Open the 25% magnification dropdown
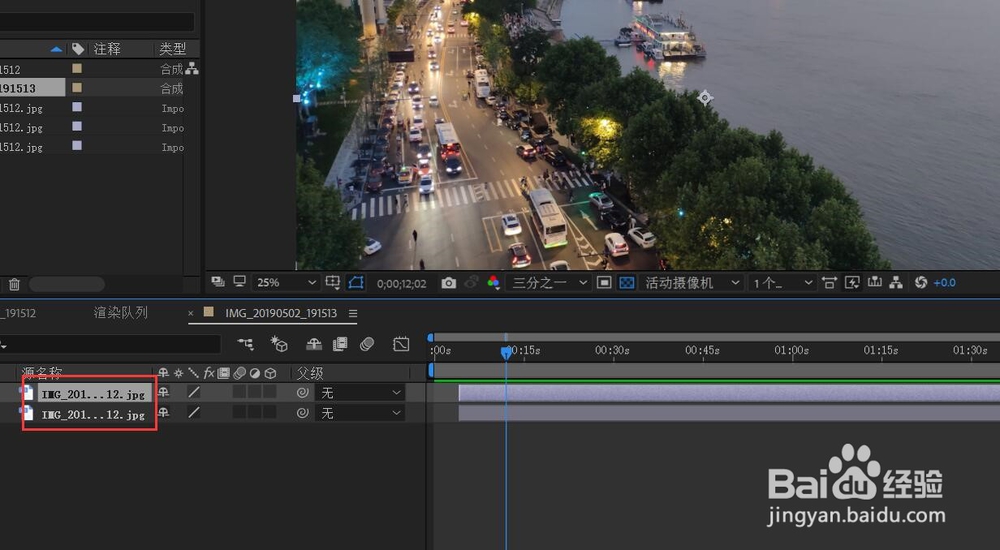This screenshot has width=1000, height=550. pyautogui.click(x=286, y=283)
